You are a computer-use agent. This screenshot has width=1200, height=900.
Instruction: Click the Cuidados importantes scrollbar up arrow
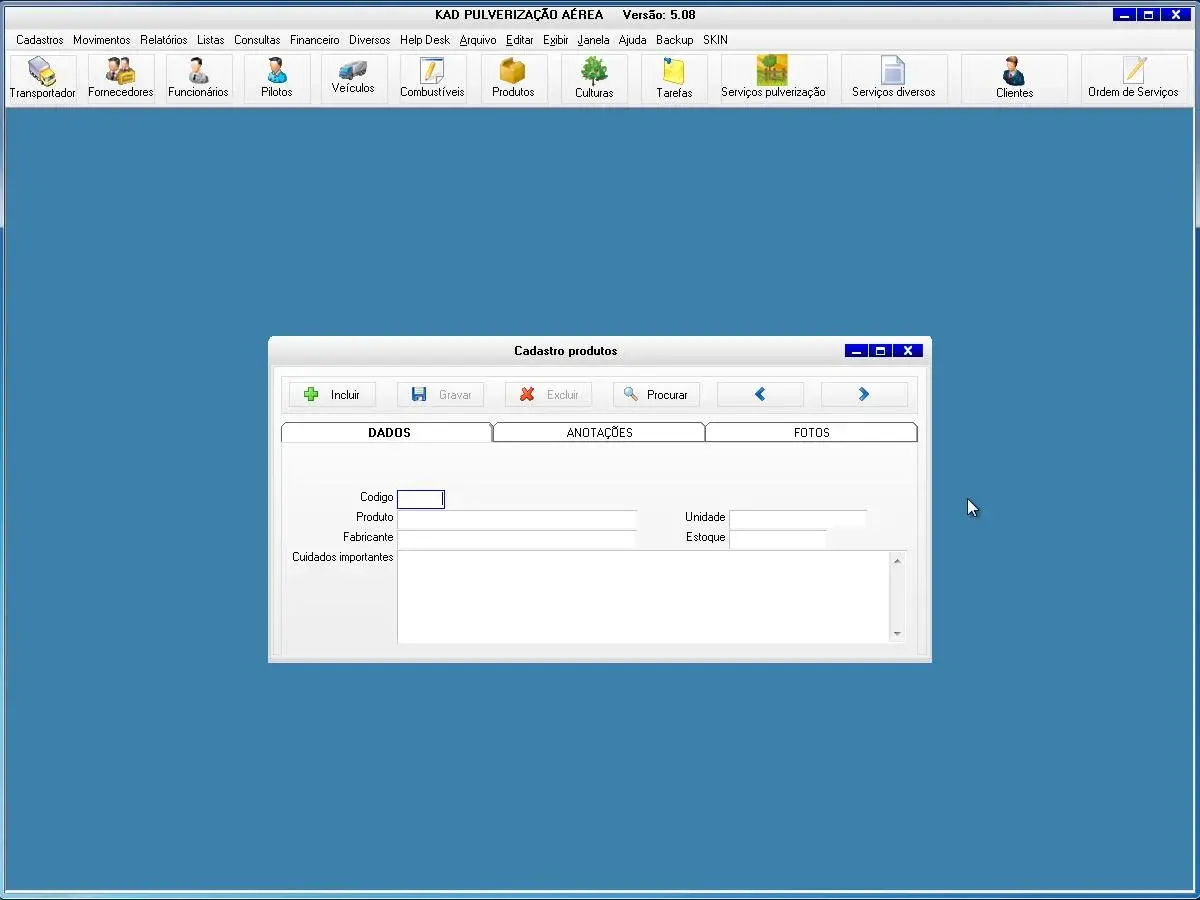point(897,561)
